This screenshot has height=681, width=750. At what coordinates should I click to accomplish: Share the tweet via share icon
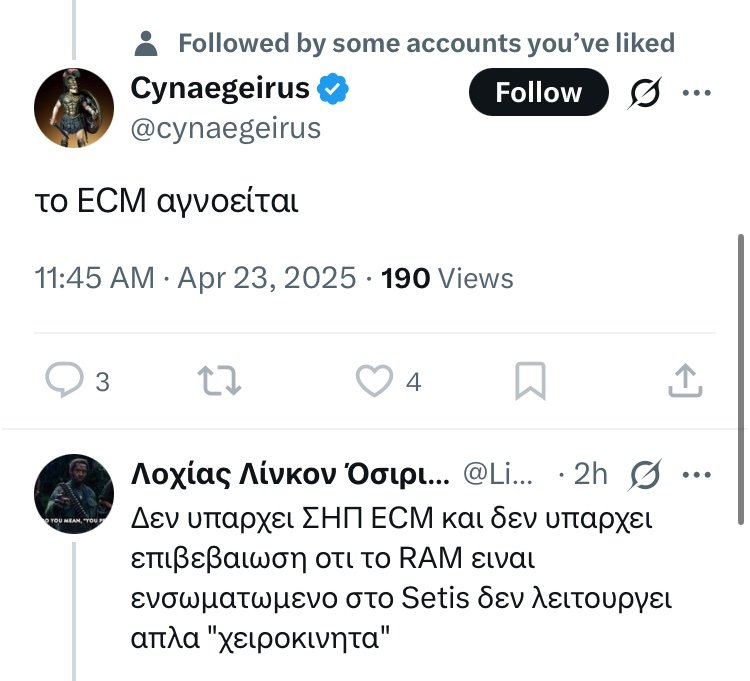point(683,381)
